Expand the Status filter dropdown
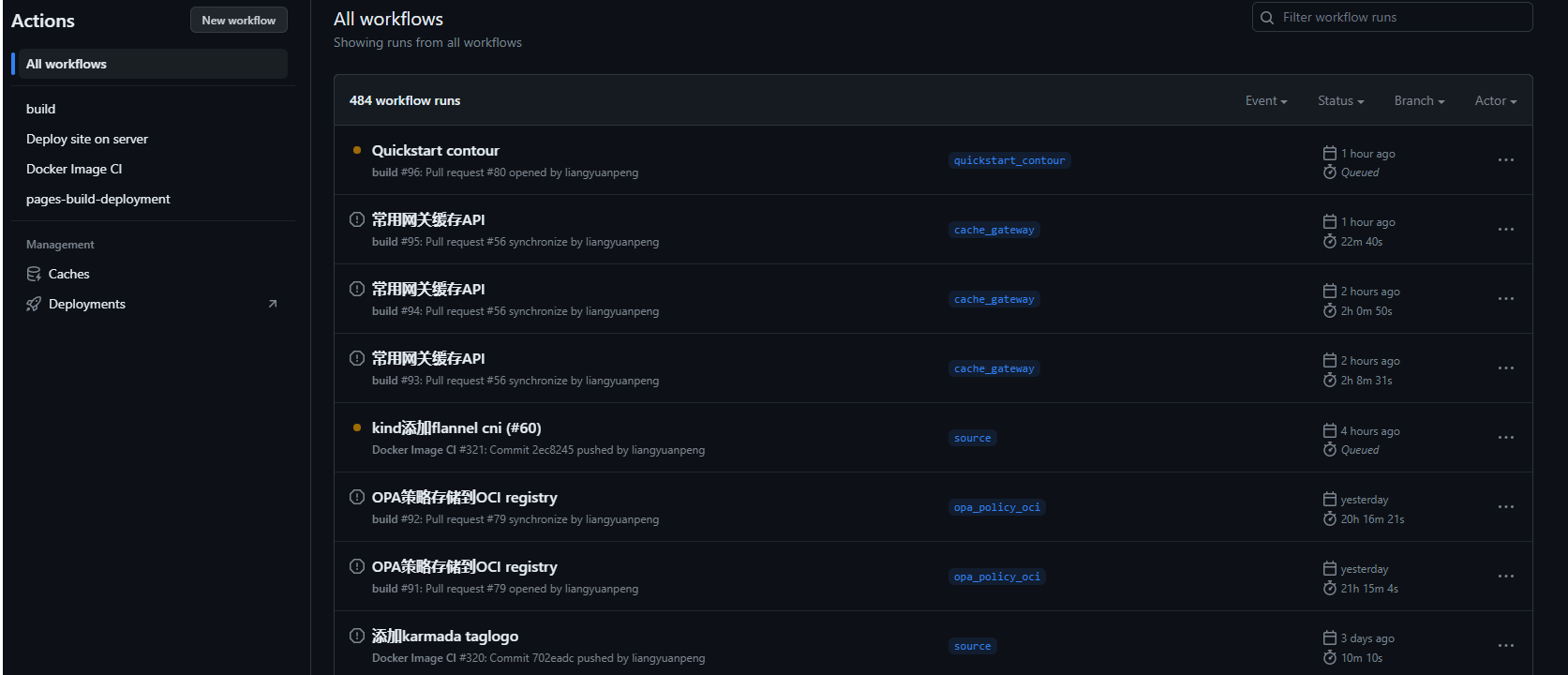Viewport: 1568px width, 675px height. pyautogui.click(x=1340, y=101)
